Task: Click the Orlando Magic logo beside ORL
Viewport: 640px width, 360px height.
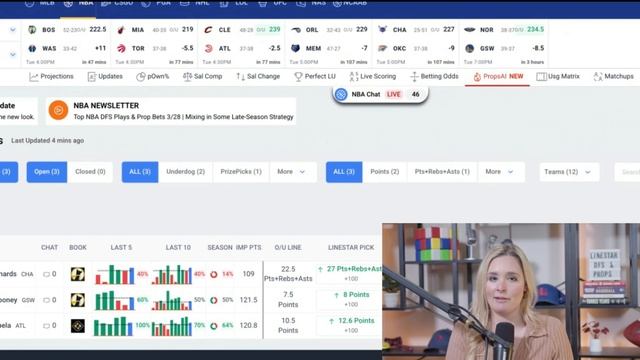Action: [x=296, y=29]
